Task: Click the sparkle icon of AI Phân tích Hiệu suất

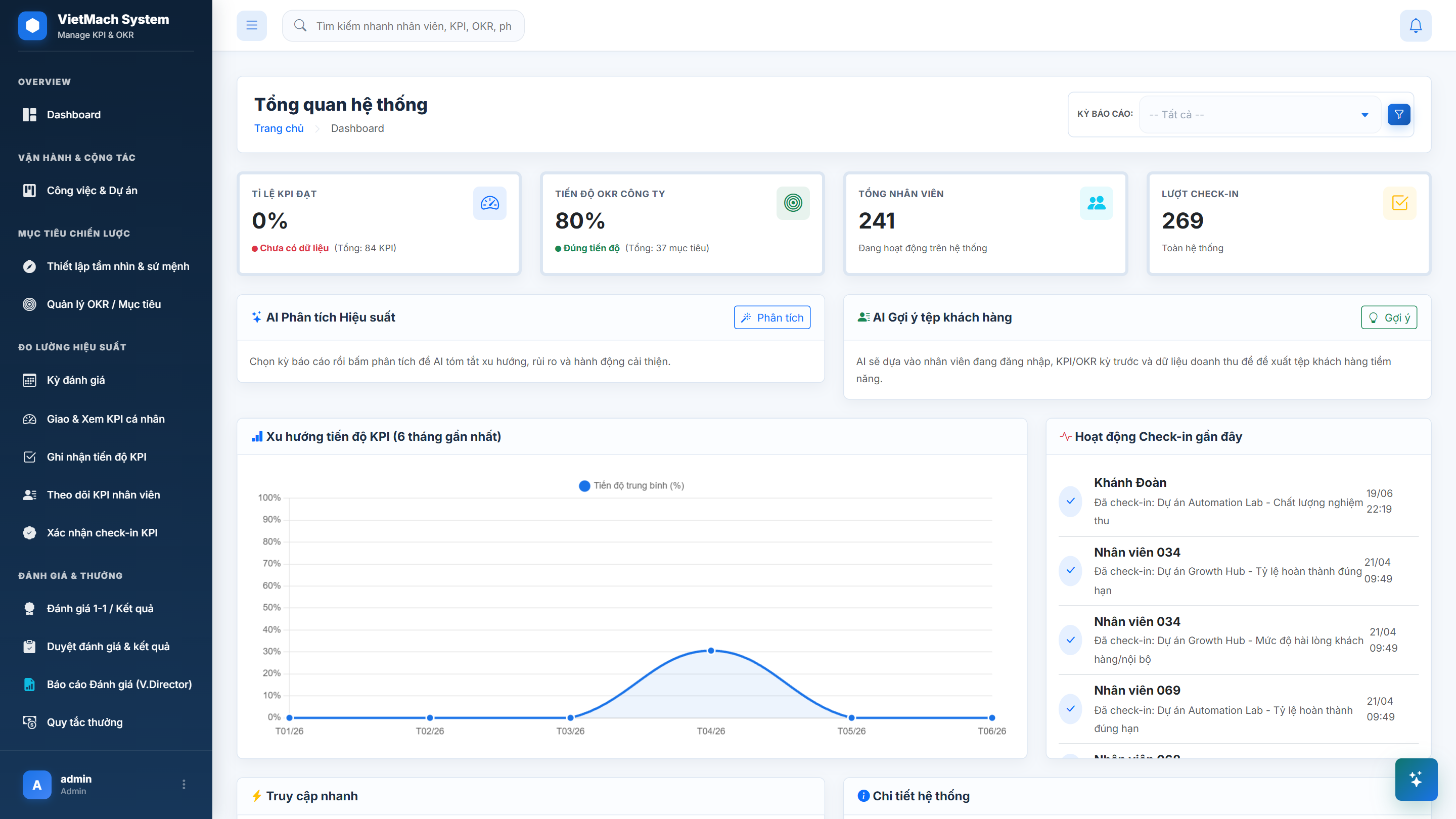Action: pos(257,317)
